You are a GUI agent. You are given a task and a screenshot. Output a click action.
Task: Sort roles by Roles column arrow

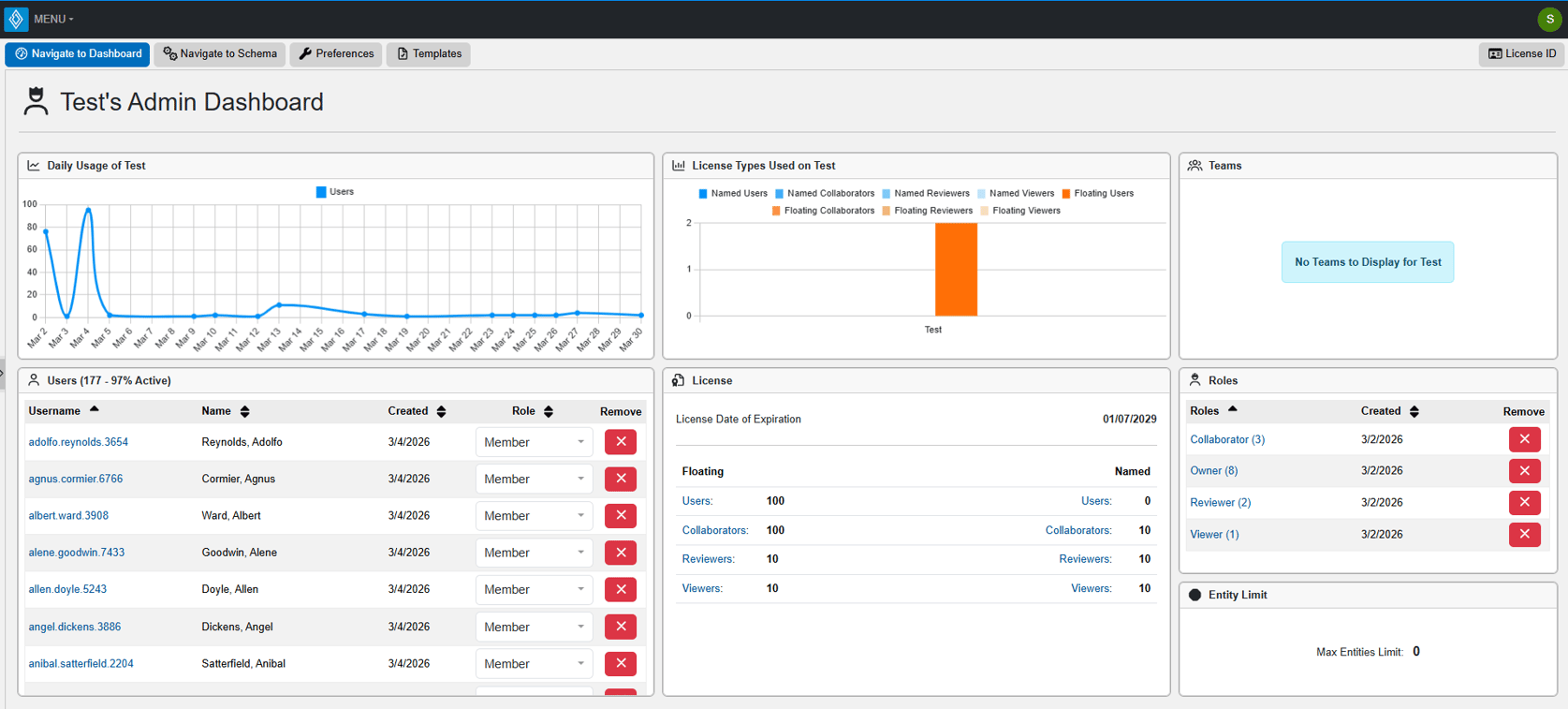(x=1233, y=410)
